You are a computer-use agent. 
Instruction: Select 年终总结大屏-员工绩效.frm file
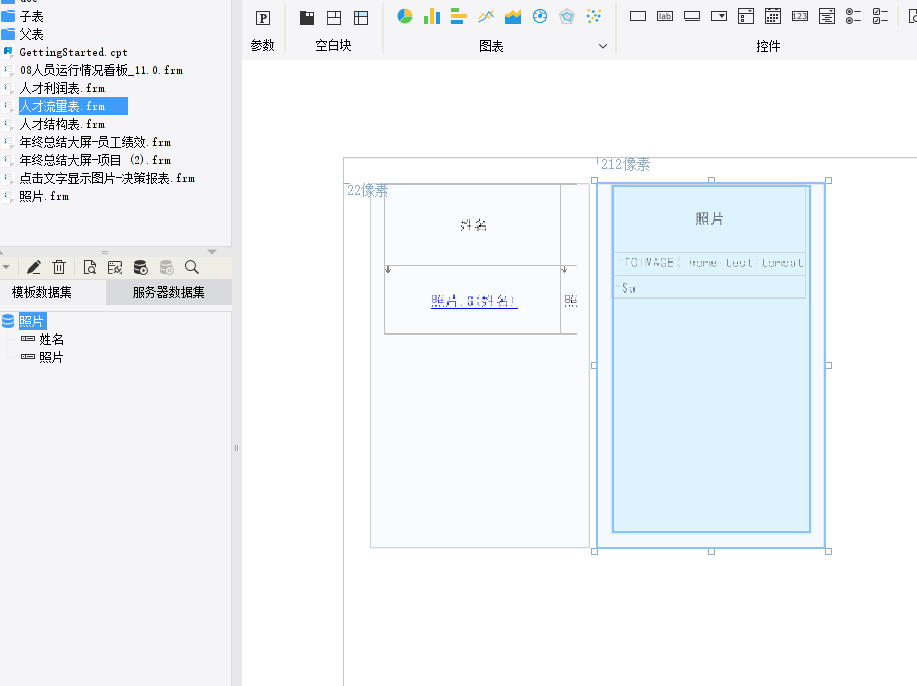click(x=95, y=142)
